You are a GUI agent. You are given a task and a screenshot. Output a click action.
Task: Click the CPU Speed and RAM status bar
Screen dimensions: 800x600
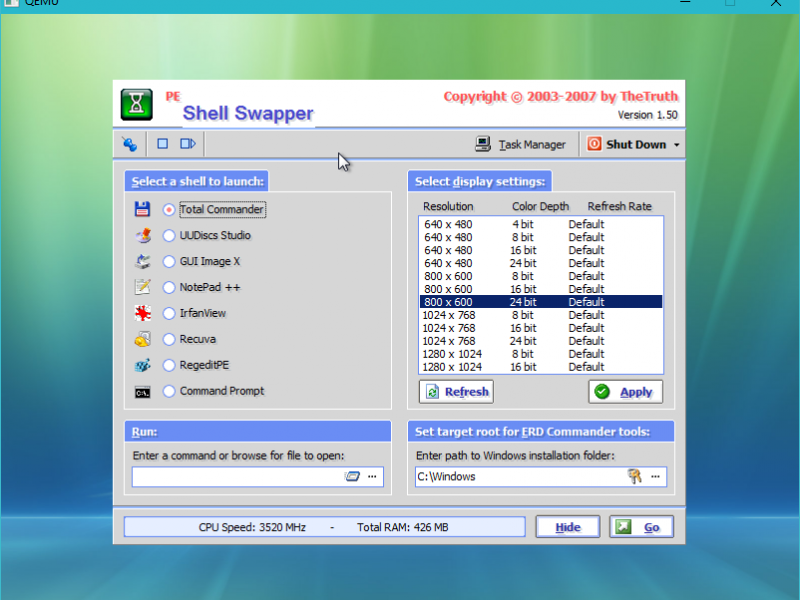click(324, 527)
